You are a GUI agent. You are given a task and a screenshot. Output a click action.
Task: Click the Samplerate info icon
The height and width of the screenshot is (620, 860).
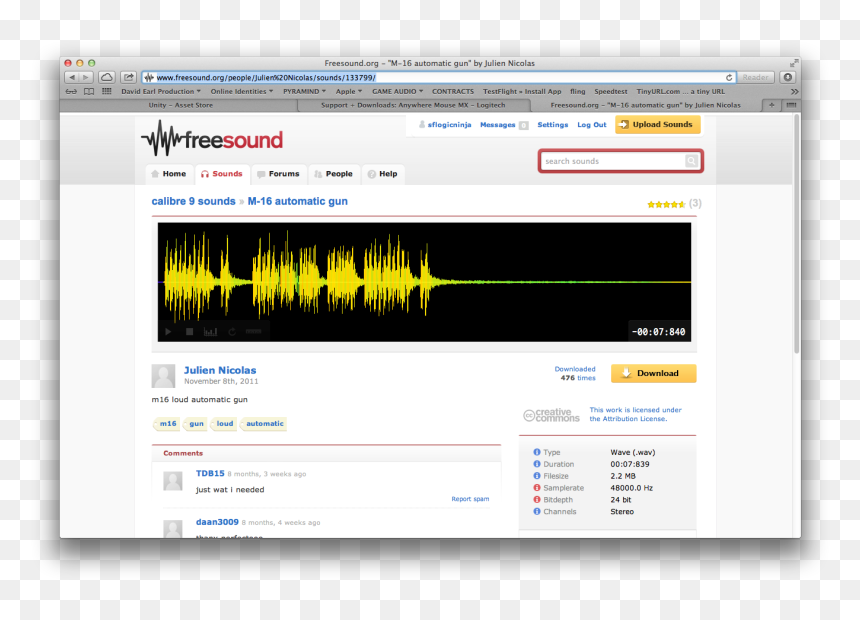536,488
